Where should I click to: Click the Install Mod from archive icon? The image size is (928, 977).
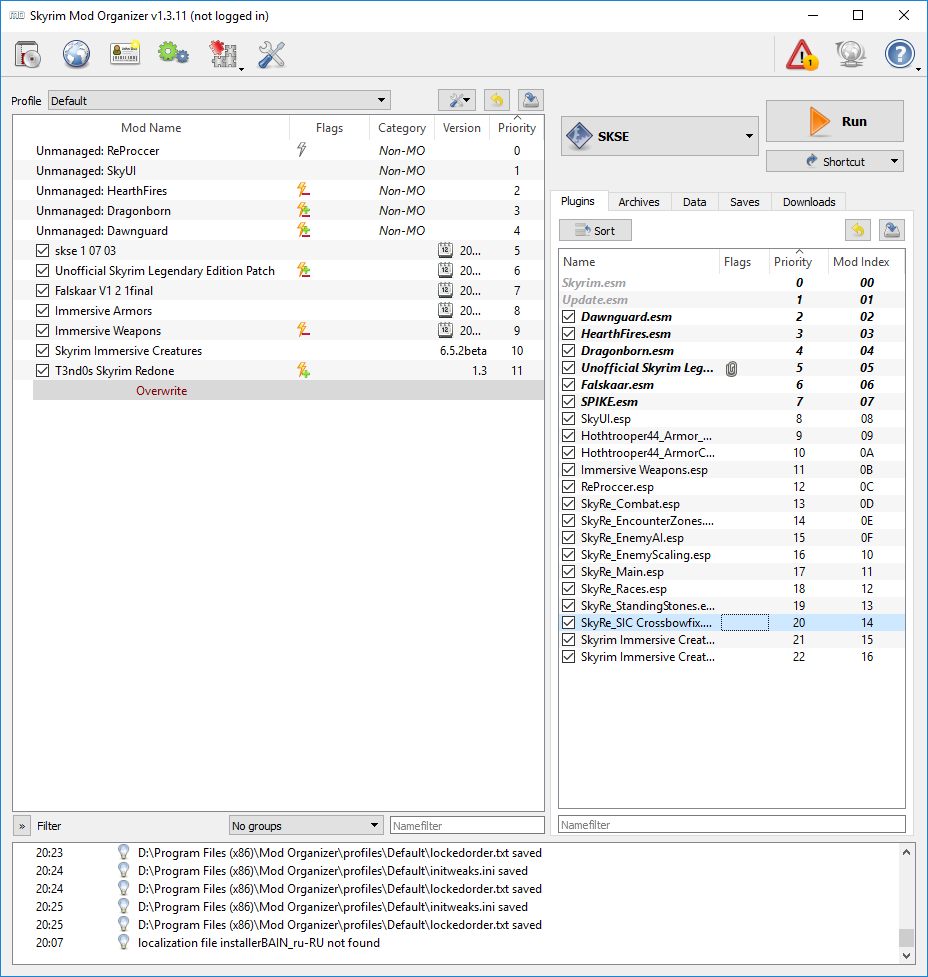pyautogui.click(x=28, y=54)
